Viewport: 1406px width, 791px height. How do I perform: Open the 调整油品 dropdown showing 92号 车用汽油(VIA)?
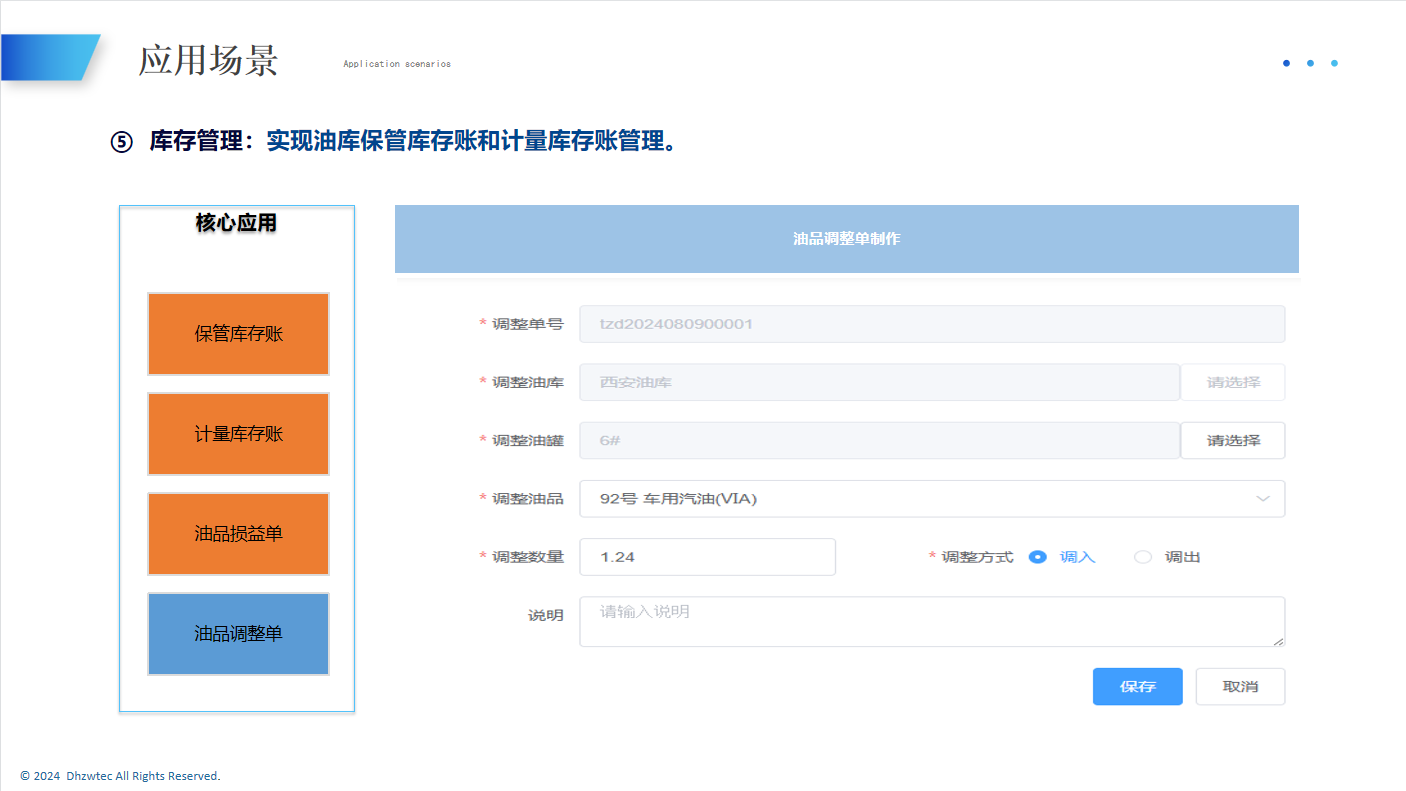point(932,498)
